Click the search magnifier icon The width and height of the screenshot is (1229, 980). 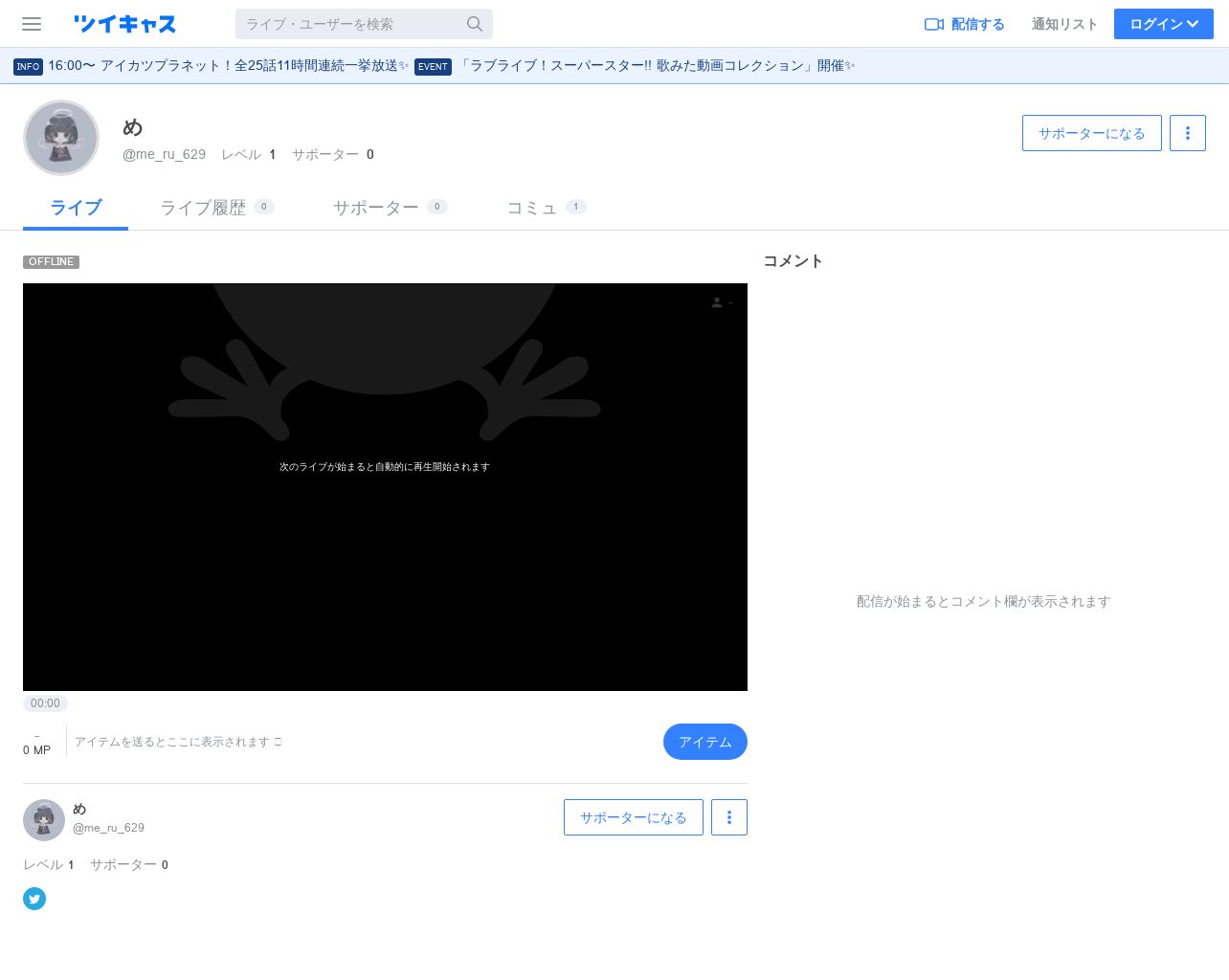pyautogui.click(x=475, y=24)
